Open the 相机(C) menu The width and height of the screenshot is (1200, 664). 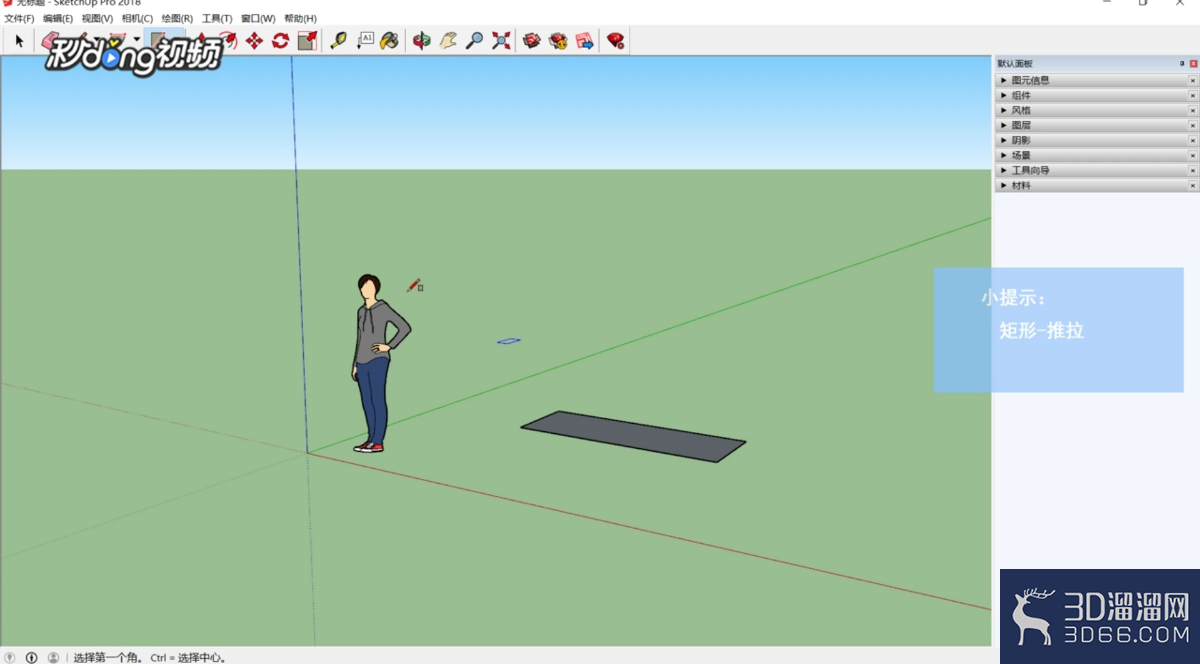137,19
